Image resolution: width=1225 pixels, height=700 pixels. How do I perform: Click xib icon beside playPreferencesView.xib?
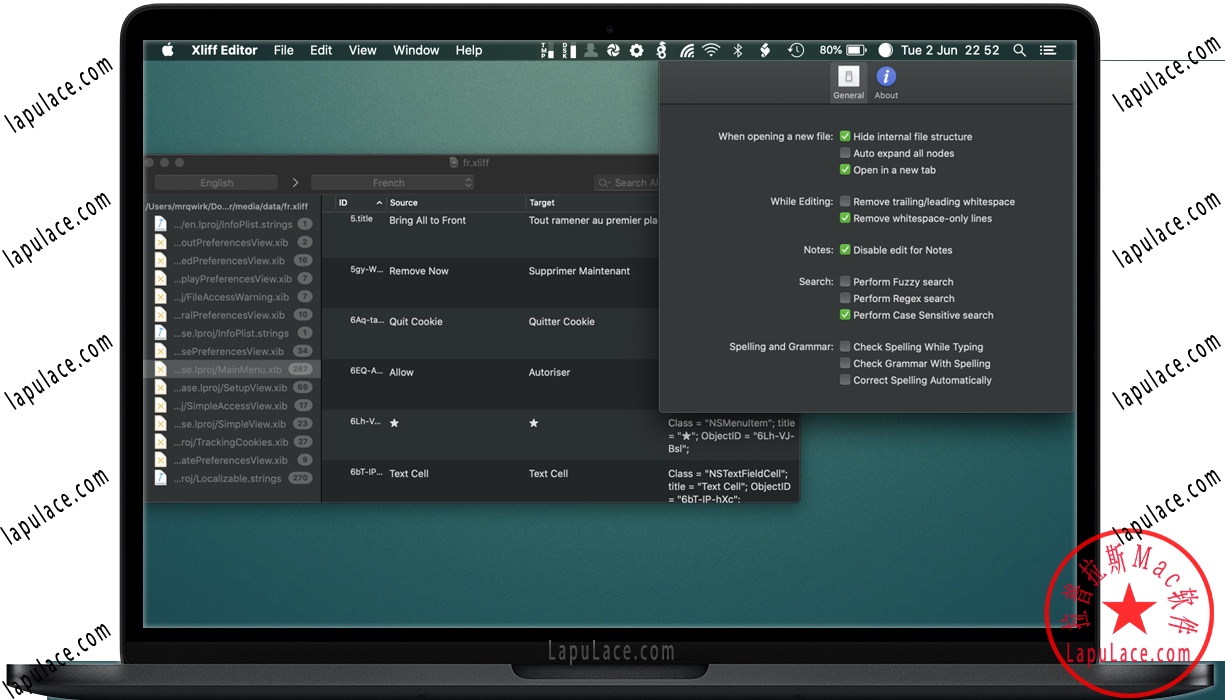160,279
